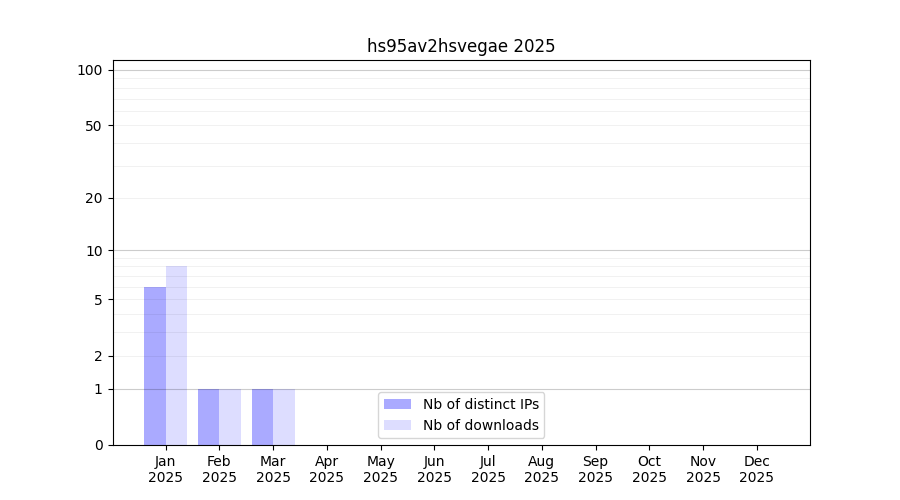Select the February distinct IPs bar
Screen dimensions: 900x500
click(208, 417)
